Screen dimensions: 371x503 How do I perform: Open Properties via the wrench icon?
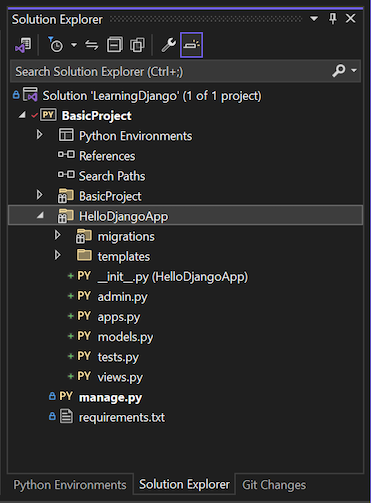pos(168,45)
